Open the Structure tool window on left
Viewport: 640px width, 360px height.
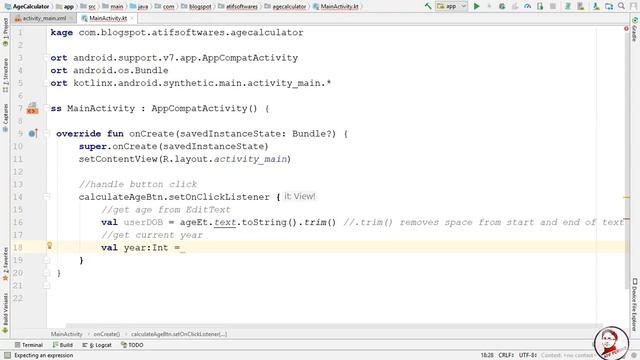[5, 76]
